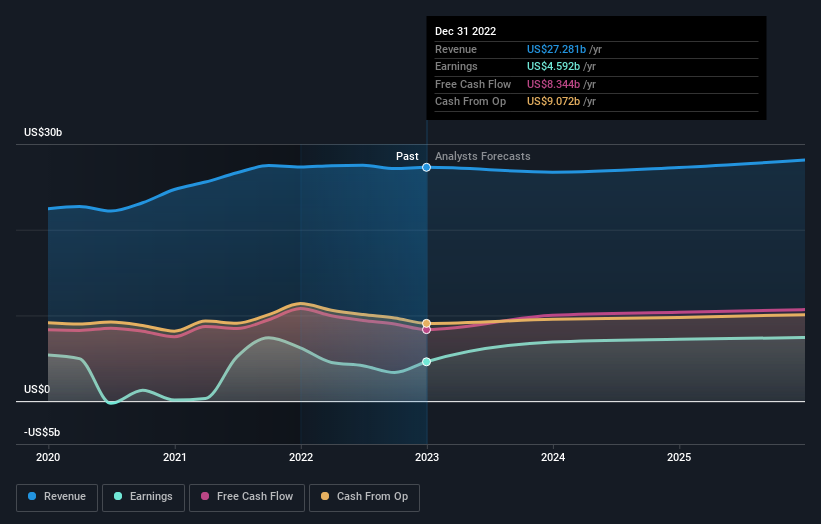This screenshot has height=524, width=821.
Task: Click the blue Revenue data point marker
Action: [x=427, y=168]
